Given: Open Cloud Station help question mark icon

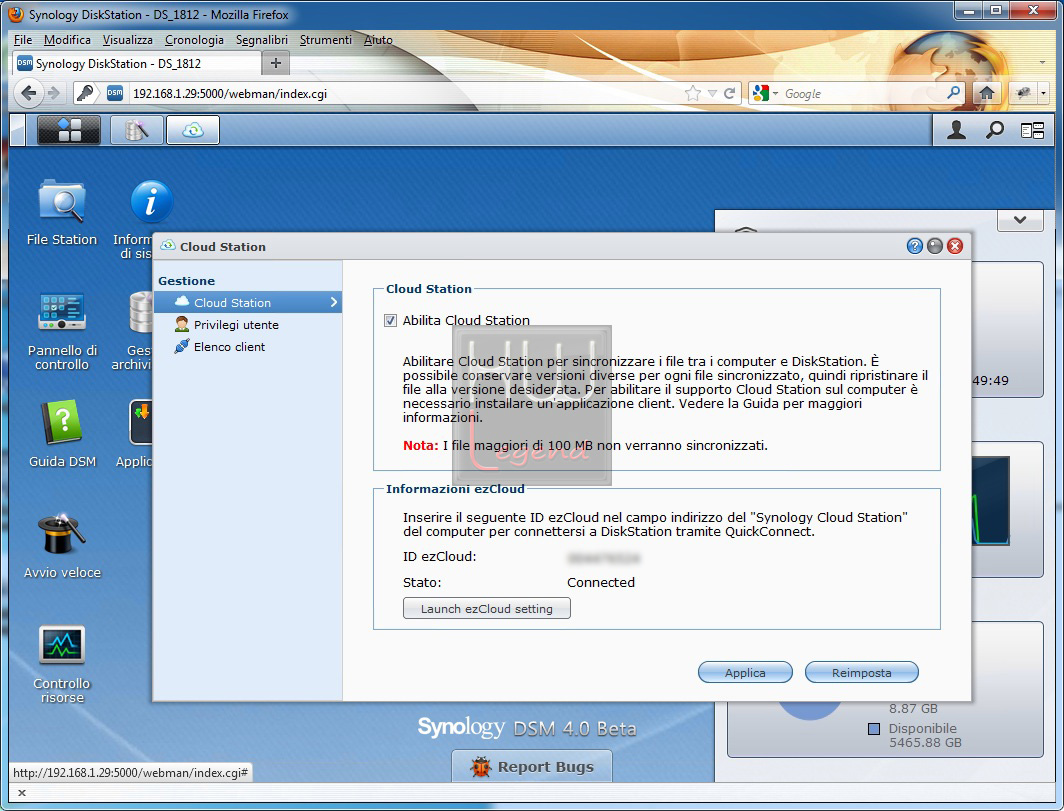Looking at the screenshot, I should pos(914,246).
